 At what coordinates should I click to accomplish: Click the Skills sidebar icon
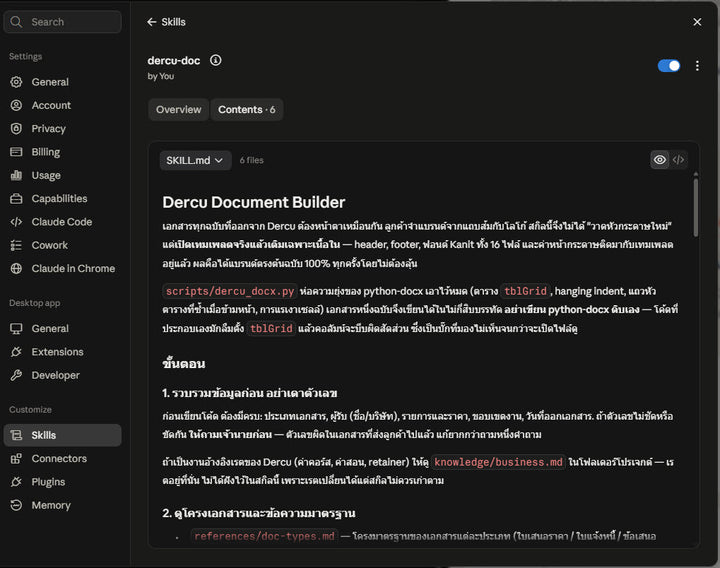coord(16,435)
